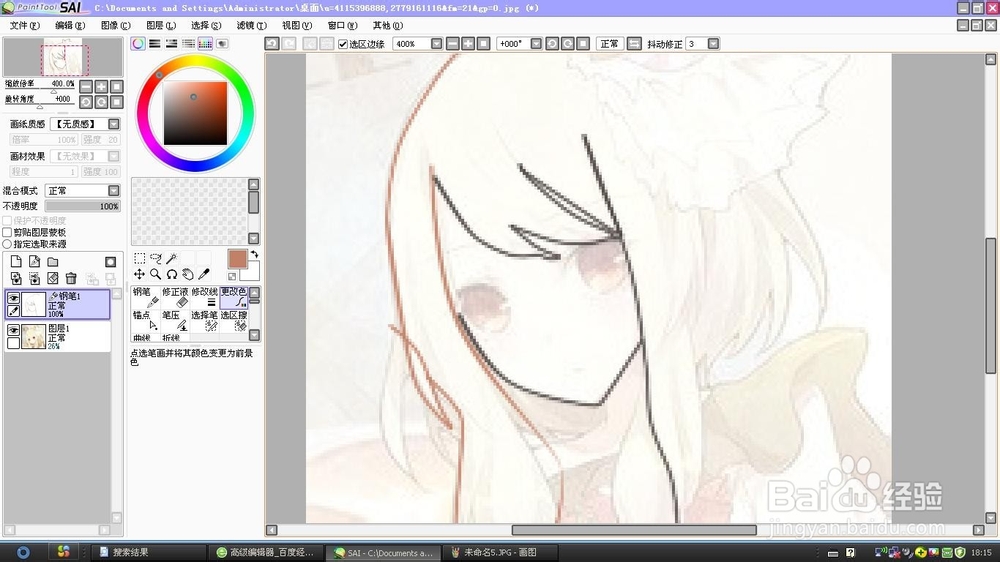The width and height of the screenshot is (1000, 562).
Task: Swap foreground and background colors
Action: 254,255
